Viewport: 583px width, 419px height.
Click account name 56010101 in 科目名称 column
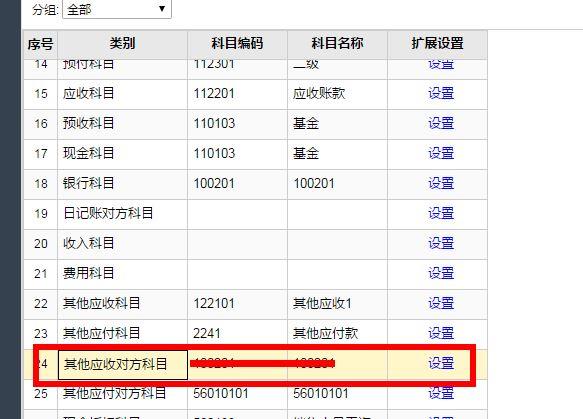(x=321, y=394)
